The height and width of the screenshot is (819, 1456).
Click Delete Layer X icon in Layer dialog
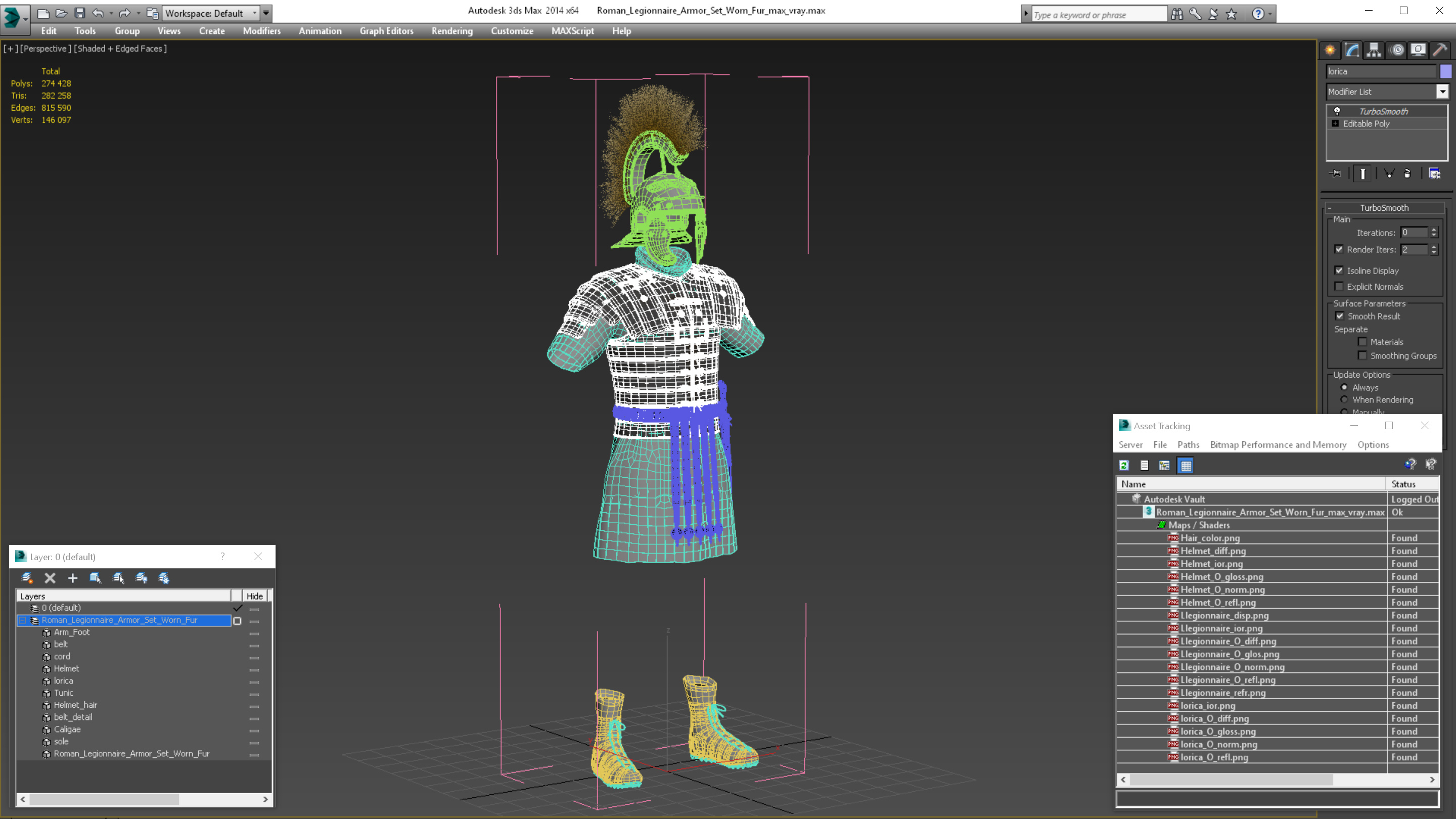(x=50, y=578)
